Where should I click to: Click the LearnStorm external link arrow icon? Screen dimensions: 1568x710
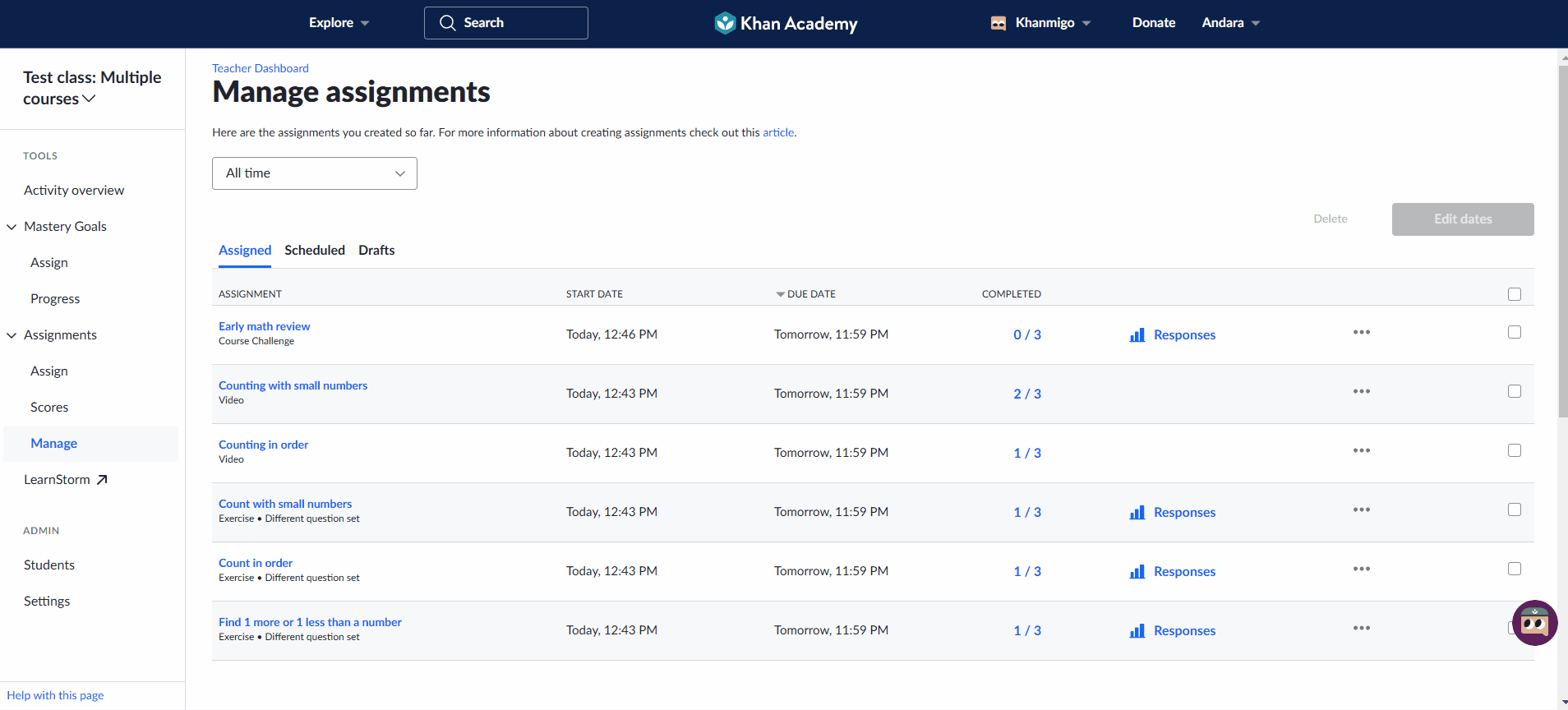click(102, 480)
